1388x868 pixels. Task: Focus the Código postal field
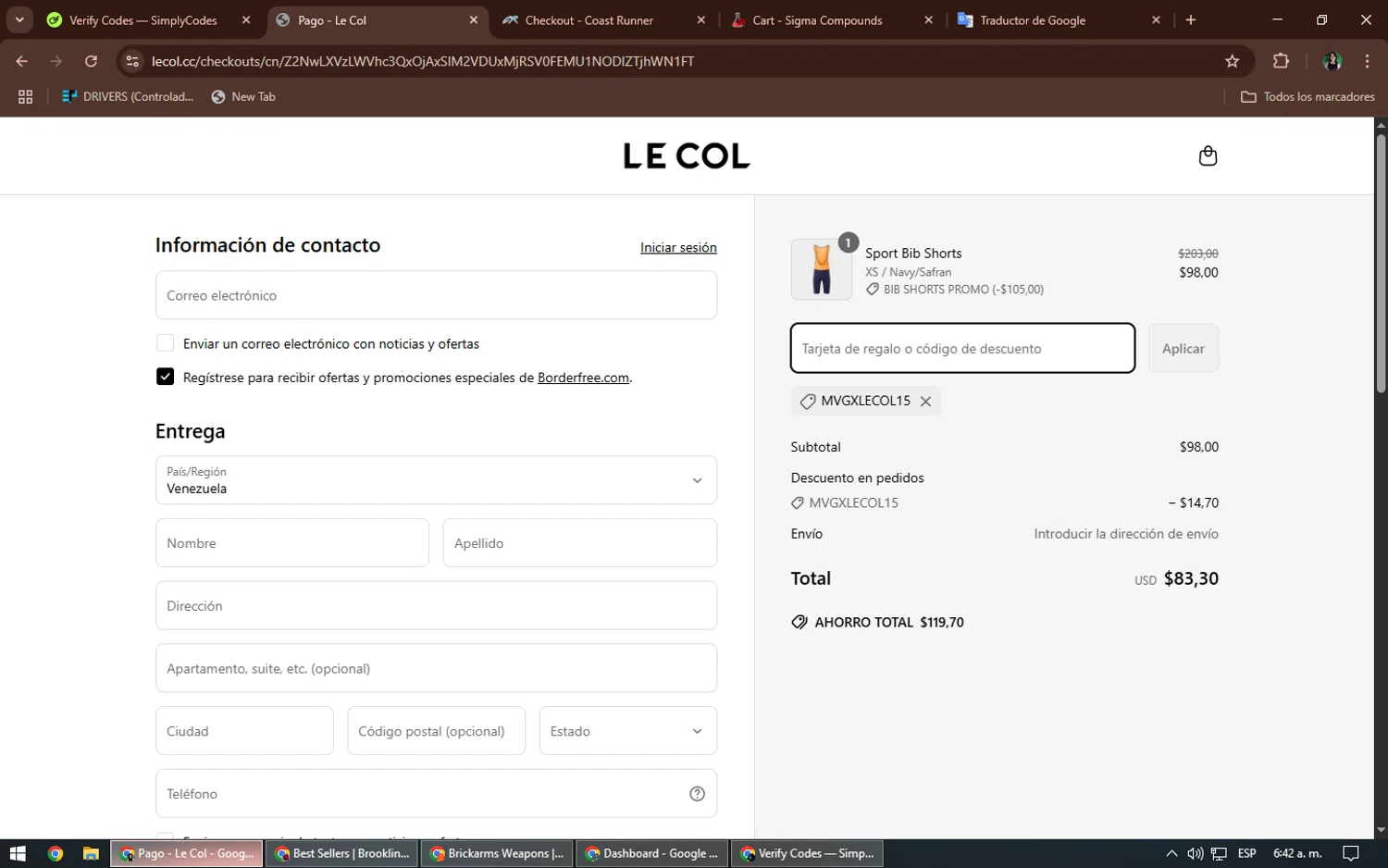[437, 731]
